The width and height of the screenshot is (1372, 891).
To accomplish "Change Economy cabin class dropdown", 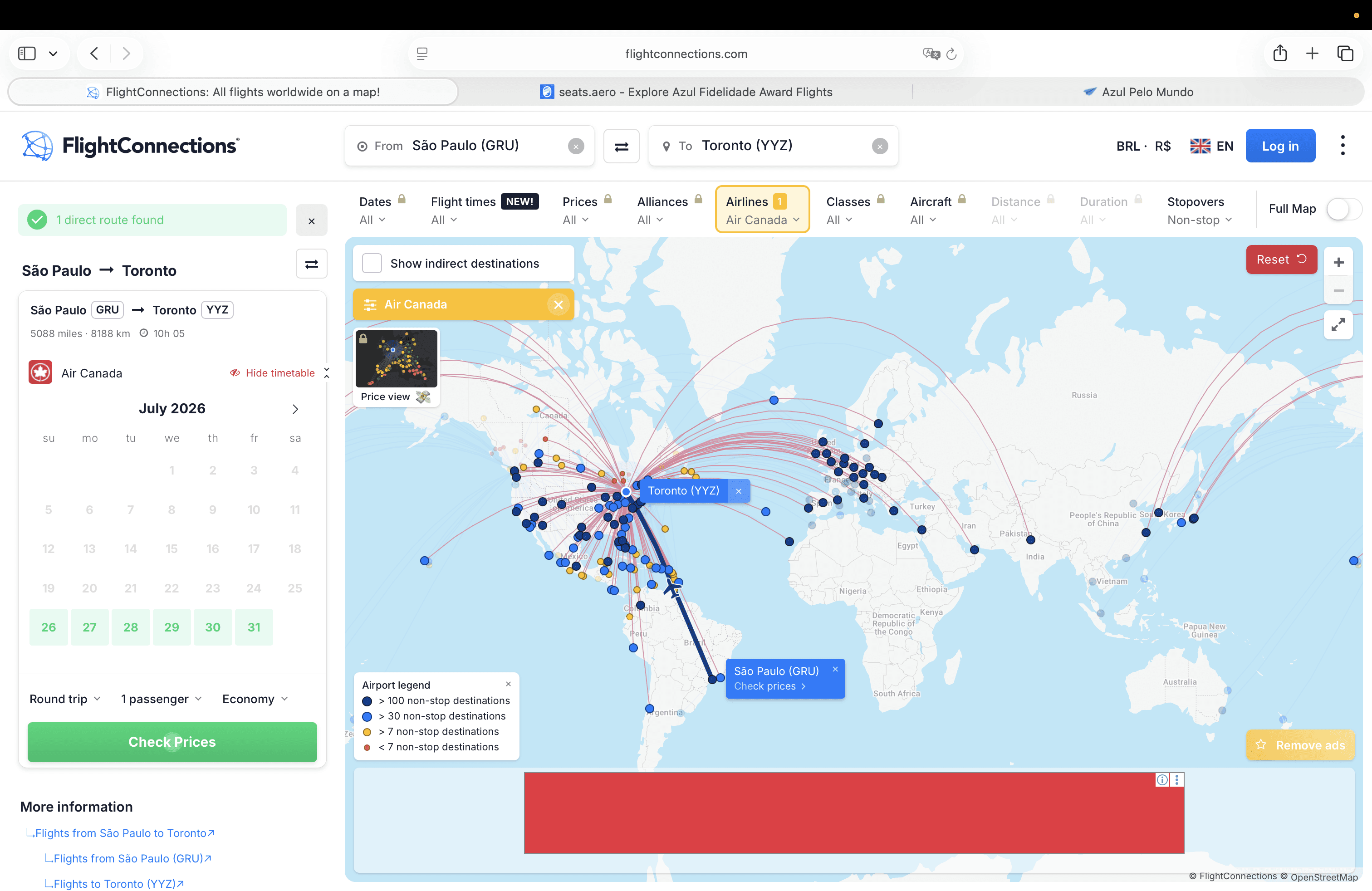I will point(255,699).
